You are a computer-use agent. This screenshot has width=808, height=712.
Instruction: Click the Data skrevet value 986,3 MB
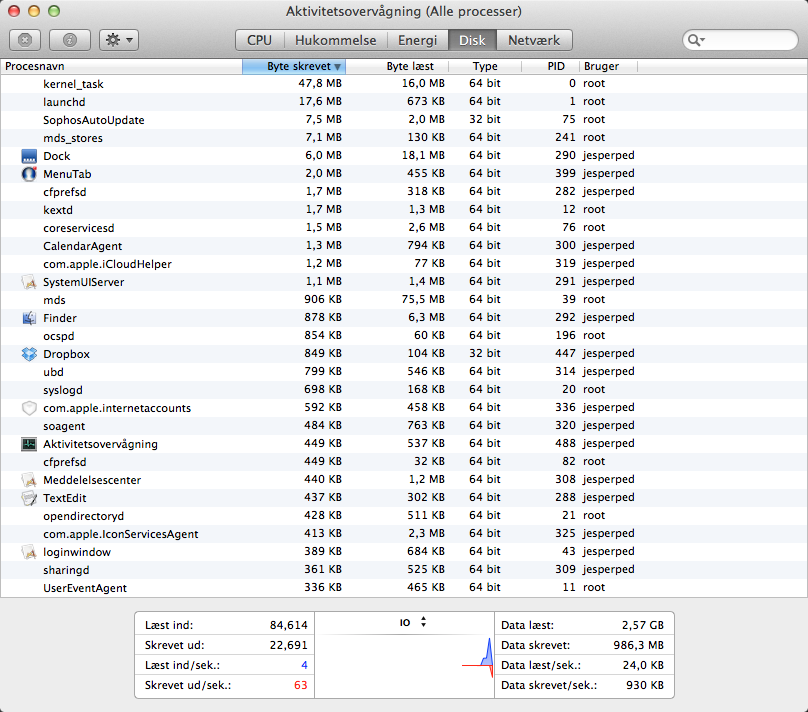638,645
